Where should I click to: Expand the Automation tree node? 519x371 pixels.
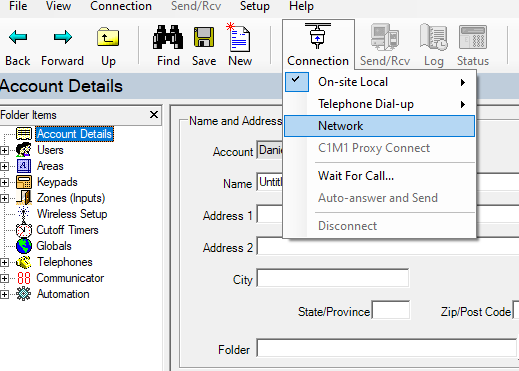[4, 294]
